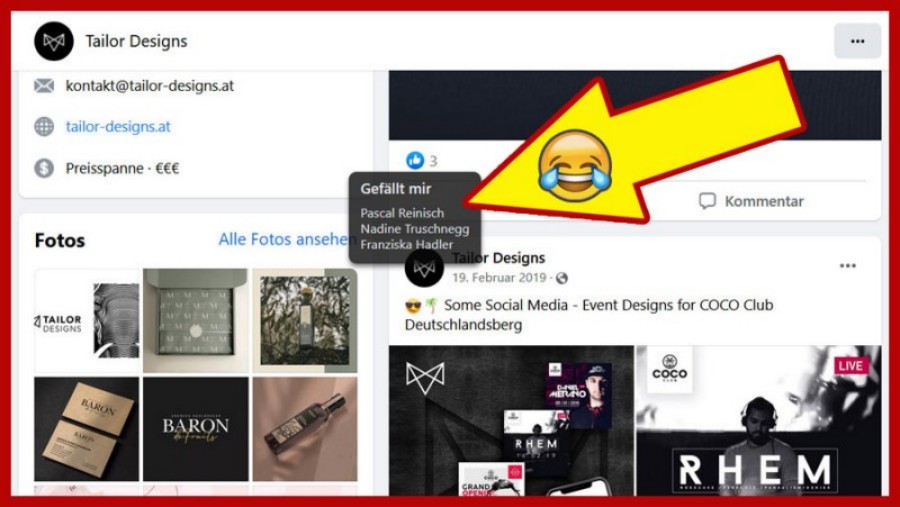Click the comment speech bubble icon

pyautogui.click(x=707, y=201)
